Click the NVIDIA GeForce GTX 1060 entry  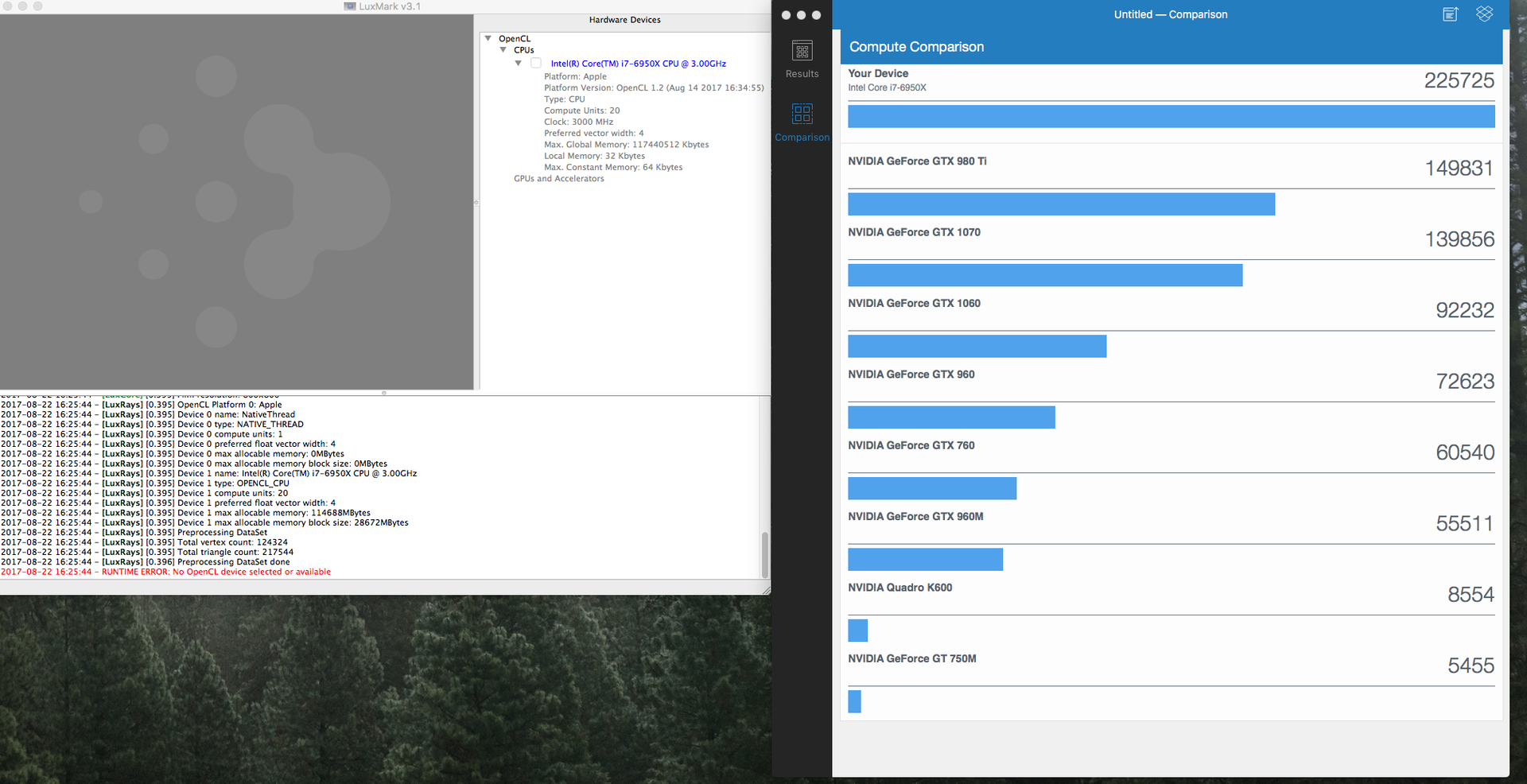(x=914, y=303)
